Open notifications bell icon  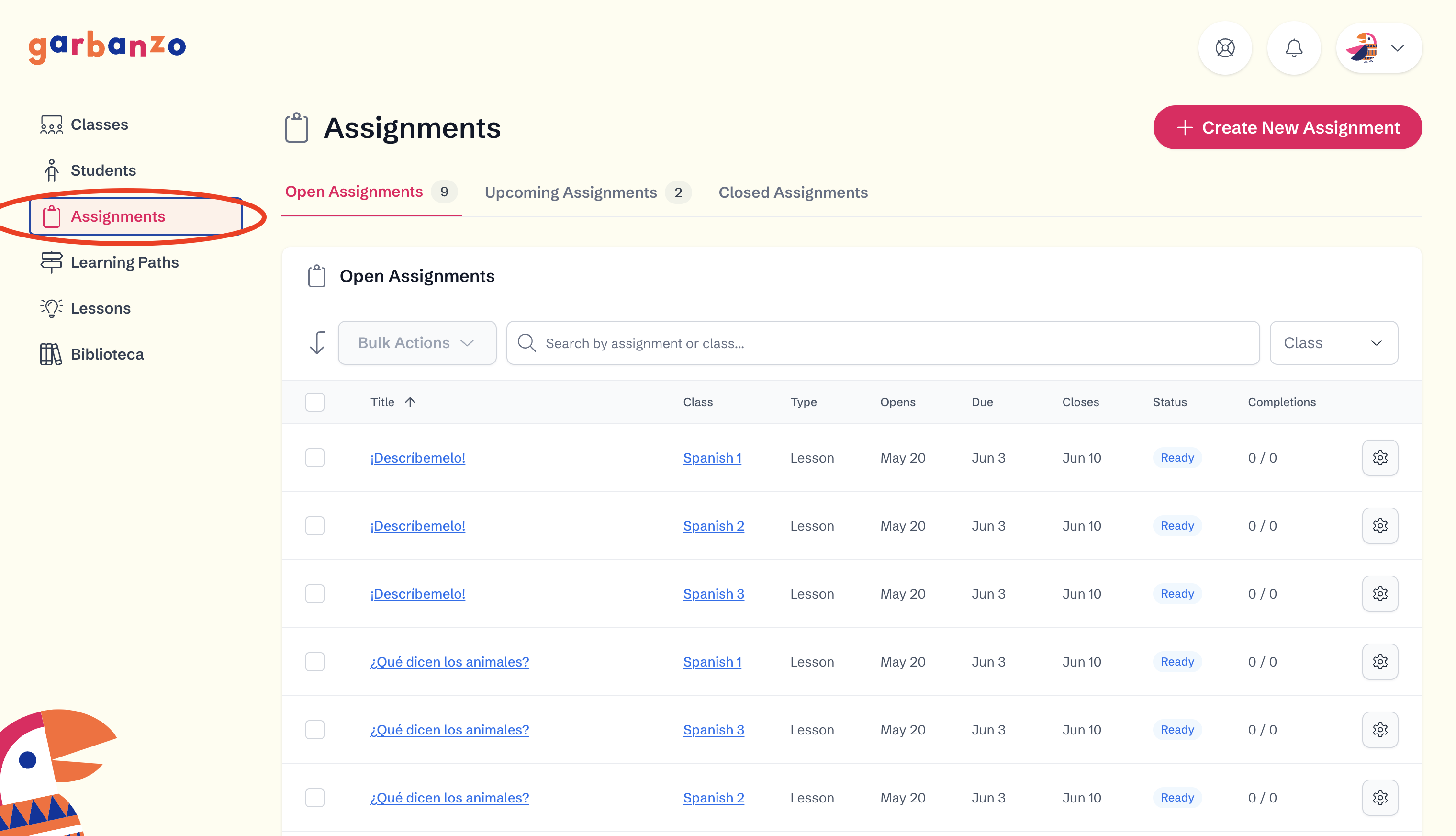[x=1294, y=48]
